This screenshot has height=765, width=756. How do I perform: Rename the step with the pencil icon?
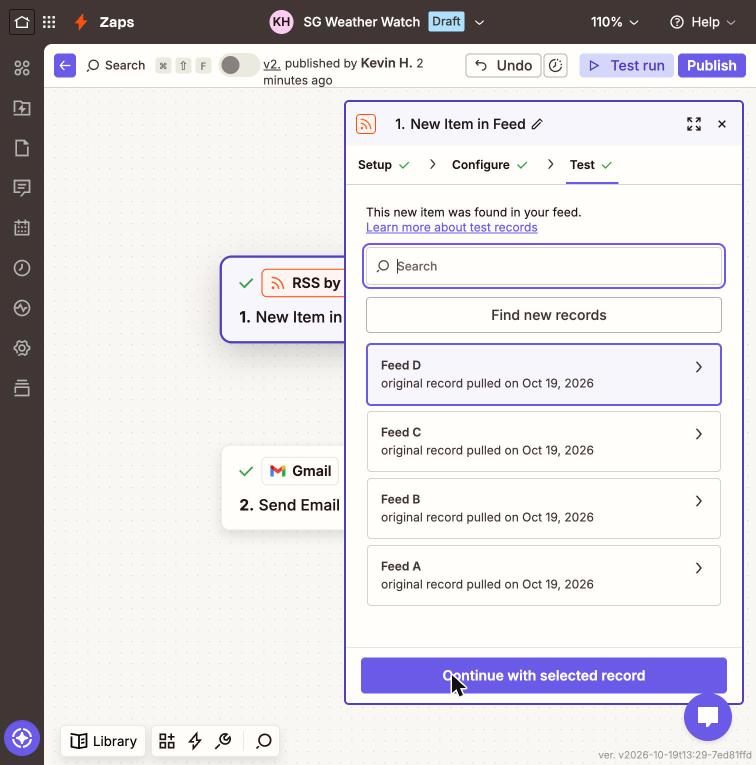[537, 124]
